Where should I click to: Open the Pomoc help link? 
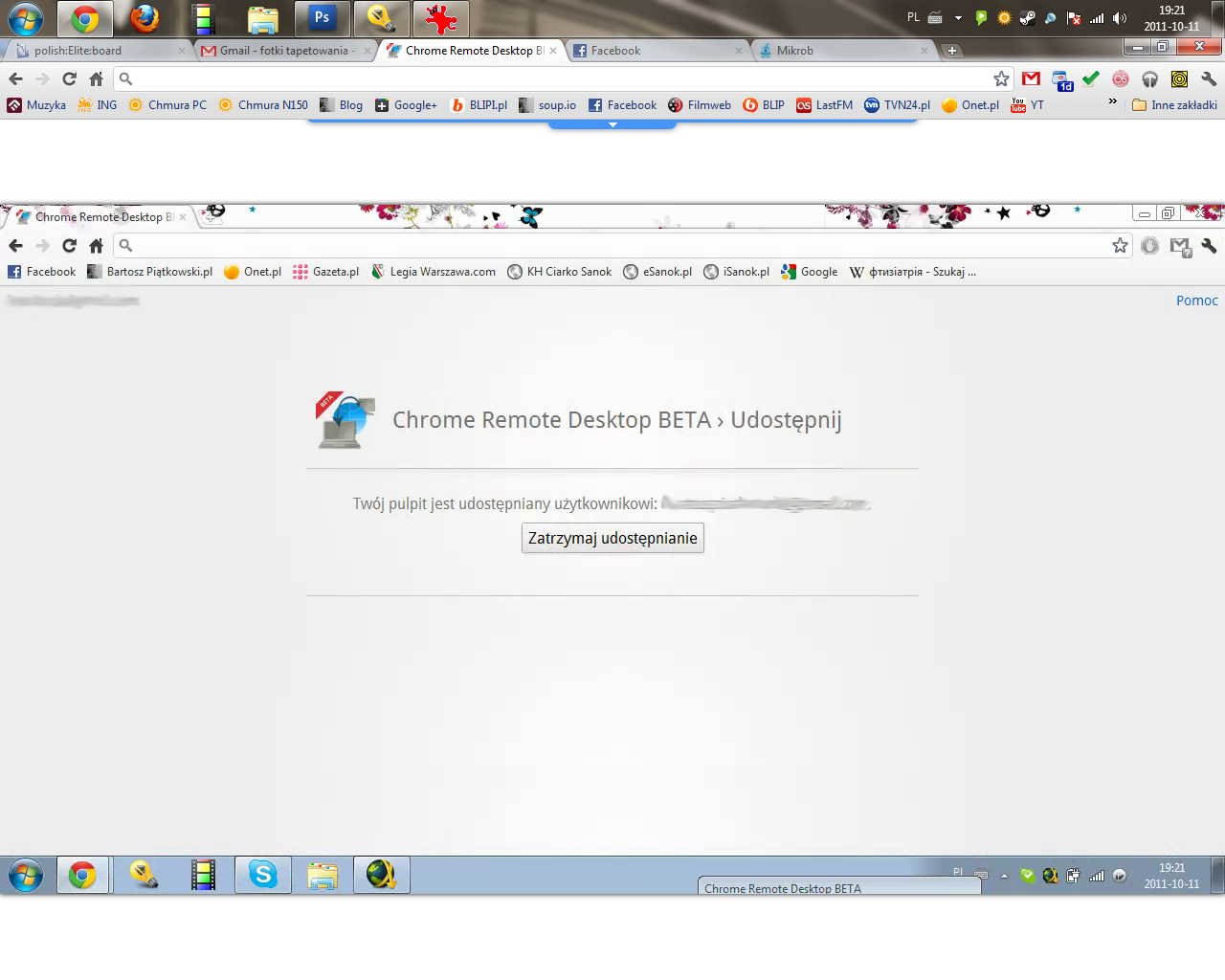coord(1196,301)
